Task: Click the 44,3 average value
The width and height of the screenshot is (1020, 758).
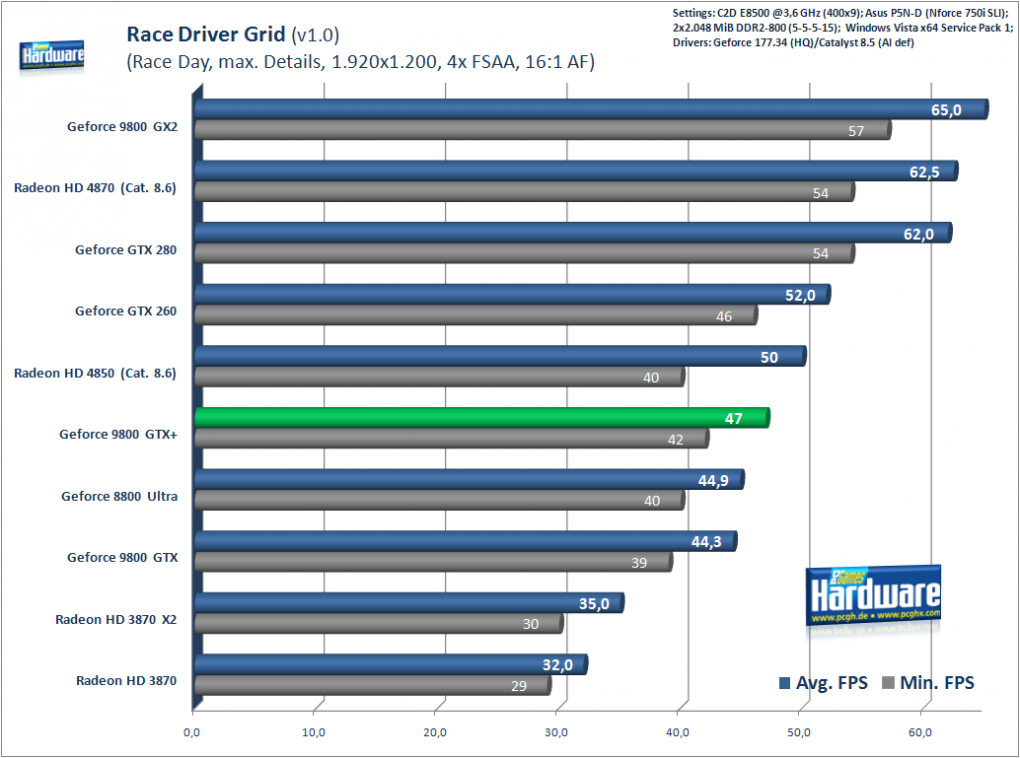Action: [x=706, y=542]
